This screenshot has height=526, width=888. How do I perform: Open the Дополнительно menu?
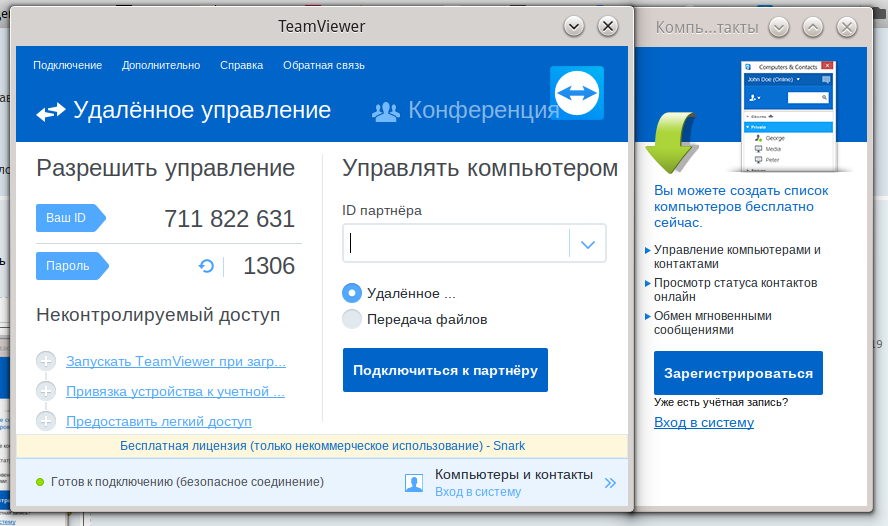tap(161, 65)
